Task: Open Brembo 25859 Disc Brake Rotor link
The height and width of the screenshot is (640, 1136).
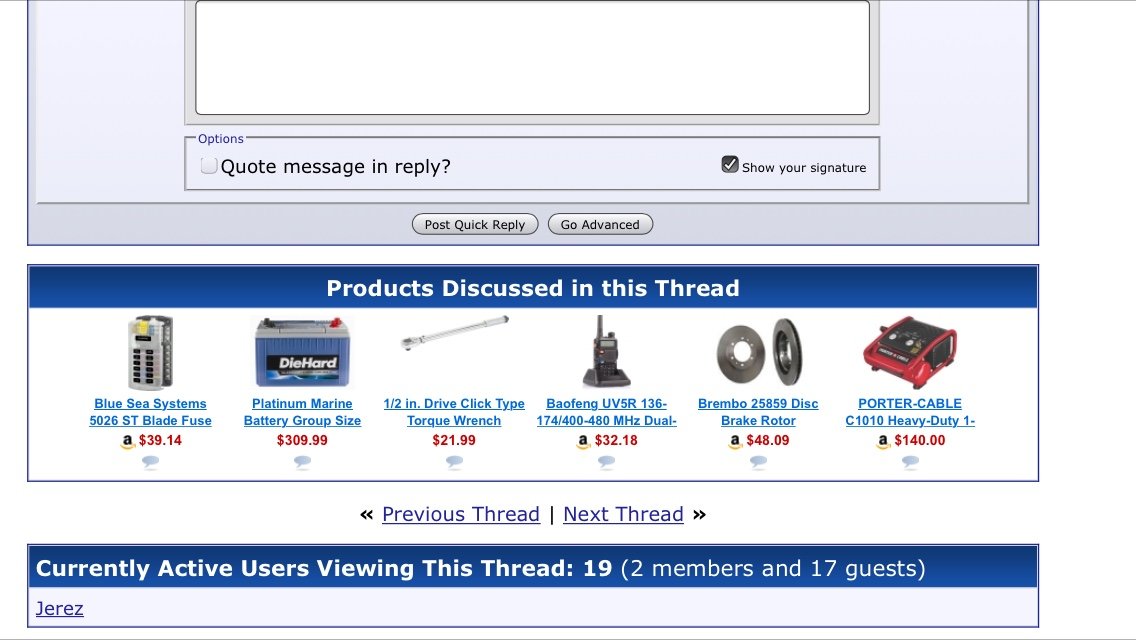Action: pyautogui.click(x=759, y=412)
